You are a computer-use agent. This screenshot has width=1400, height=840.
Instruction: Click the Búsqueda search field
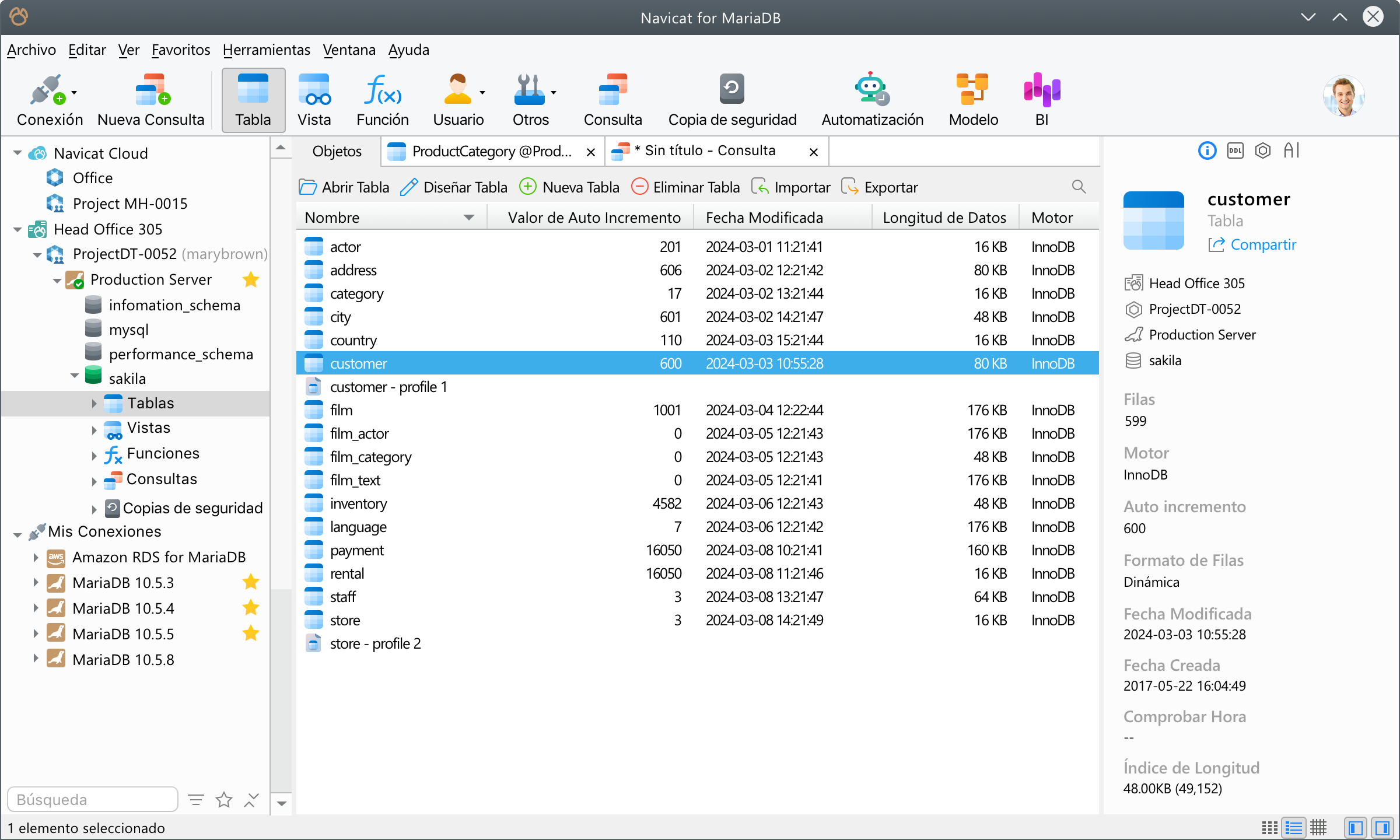(92, 799)
